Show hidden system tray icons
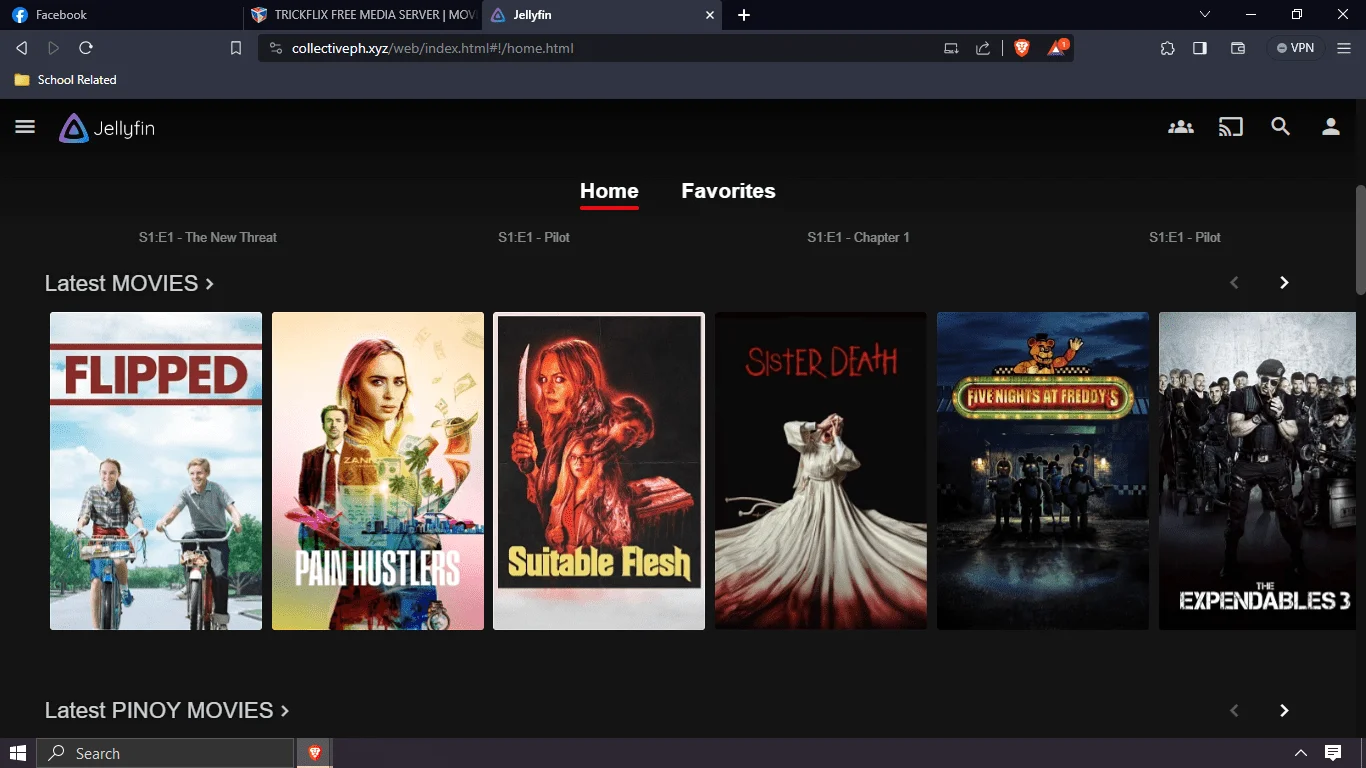 [x=1301, y=753]
